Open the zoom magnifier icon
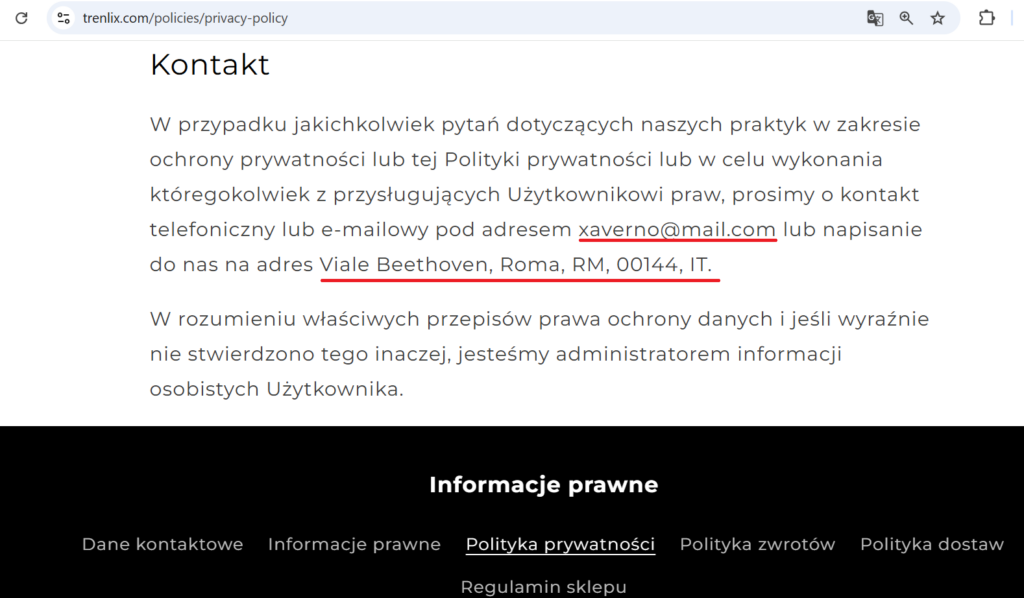This screenshot has height=598, width=1024. pyautogui.click(x=906, y=18)
